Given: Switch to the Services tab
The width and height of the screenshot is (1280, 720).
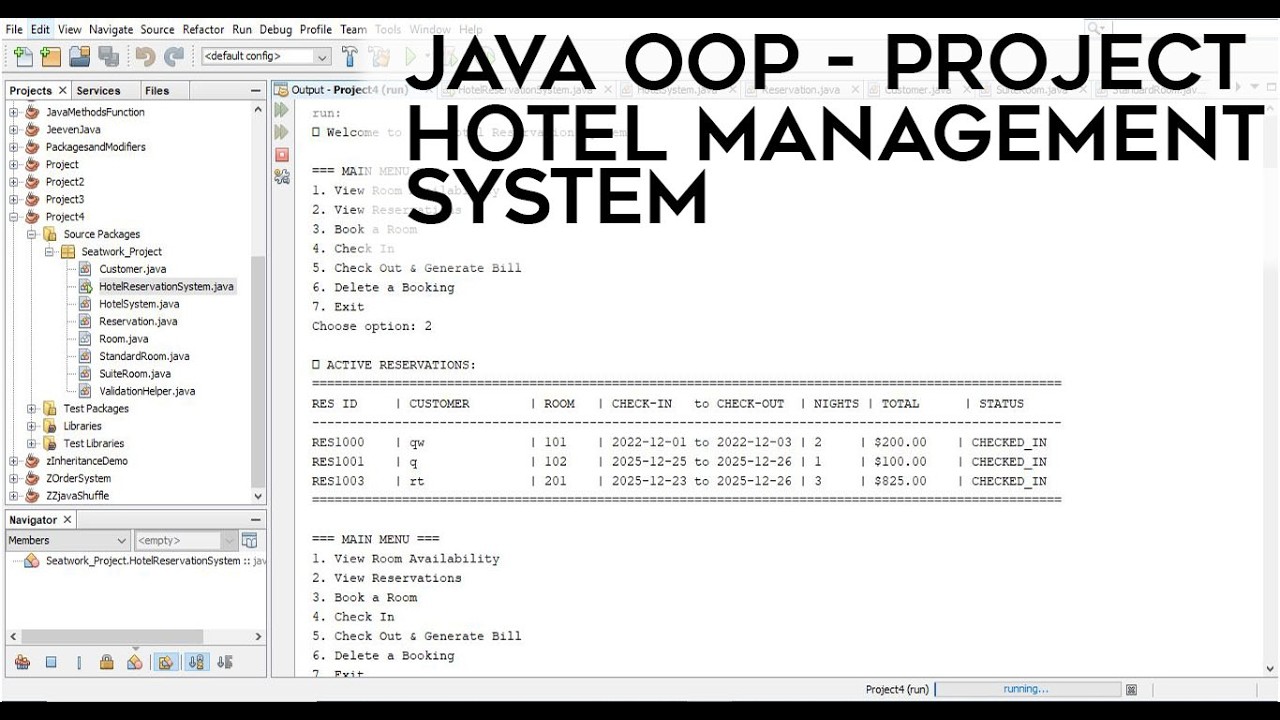Looking at the screenshot, I should pos(98,90).
